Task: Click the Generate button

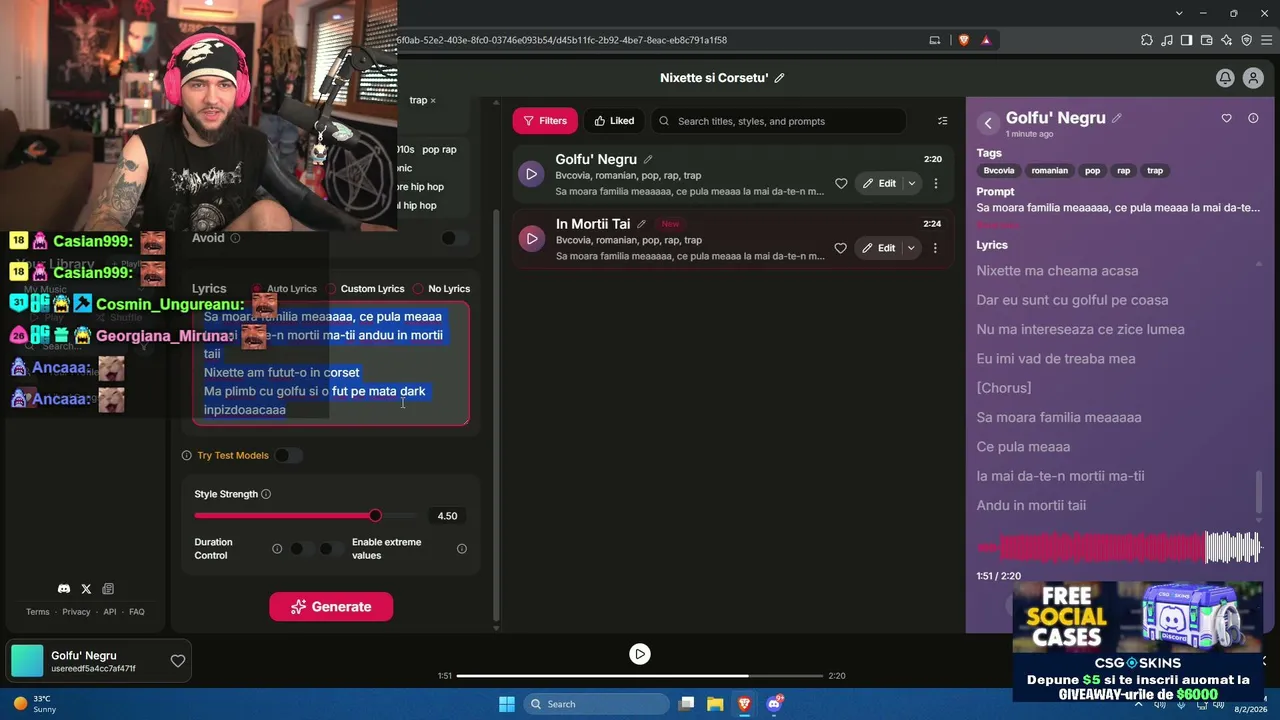Action: tap(331, 607)
